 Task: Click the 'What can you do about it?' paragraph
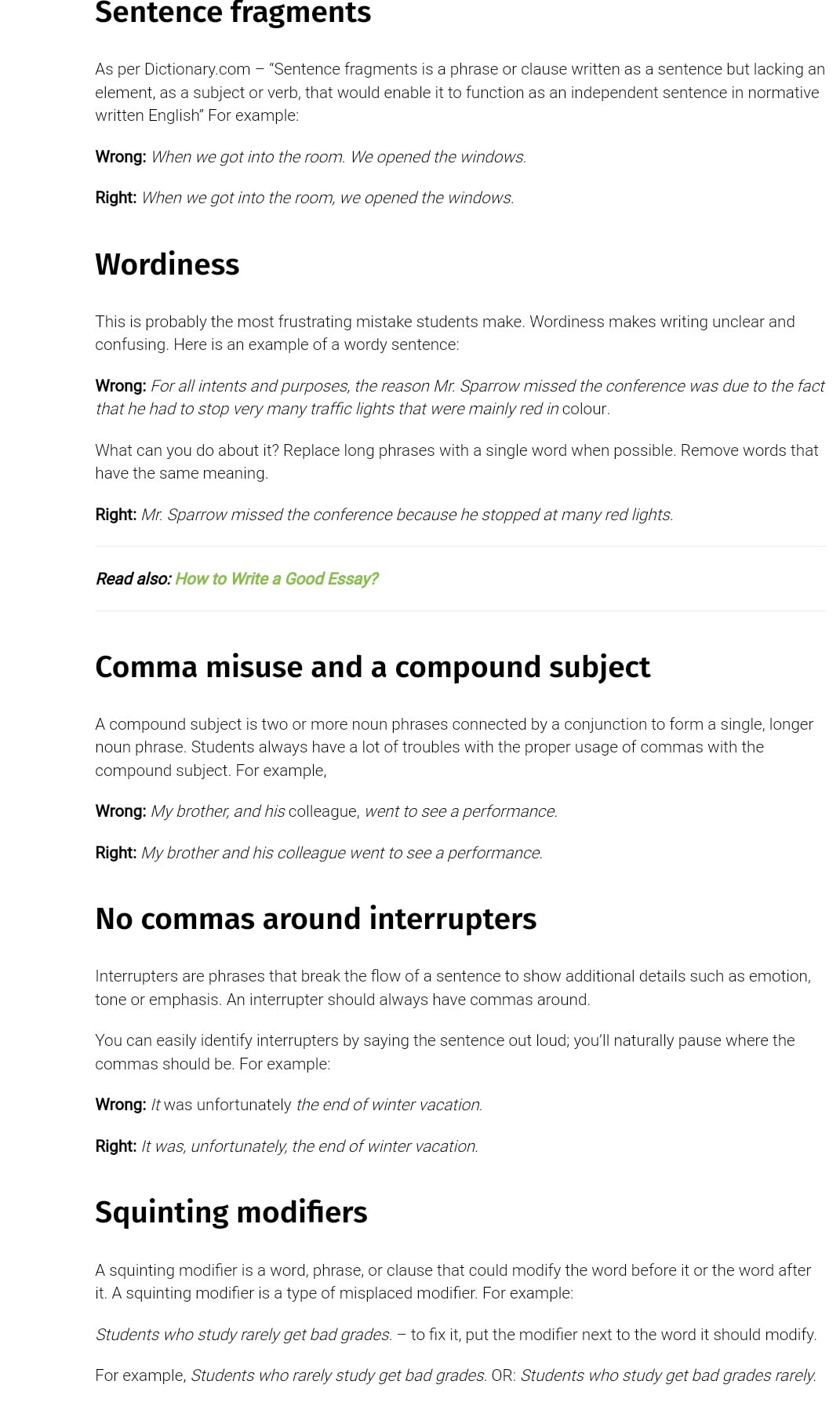(x=456, y=461)
